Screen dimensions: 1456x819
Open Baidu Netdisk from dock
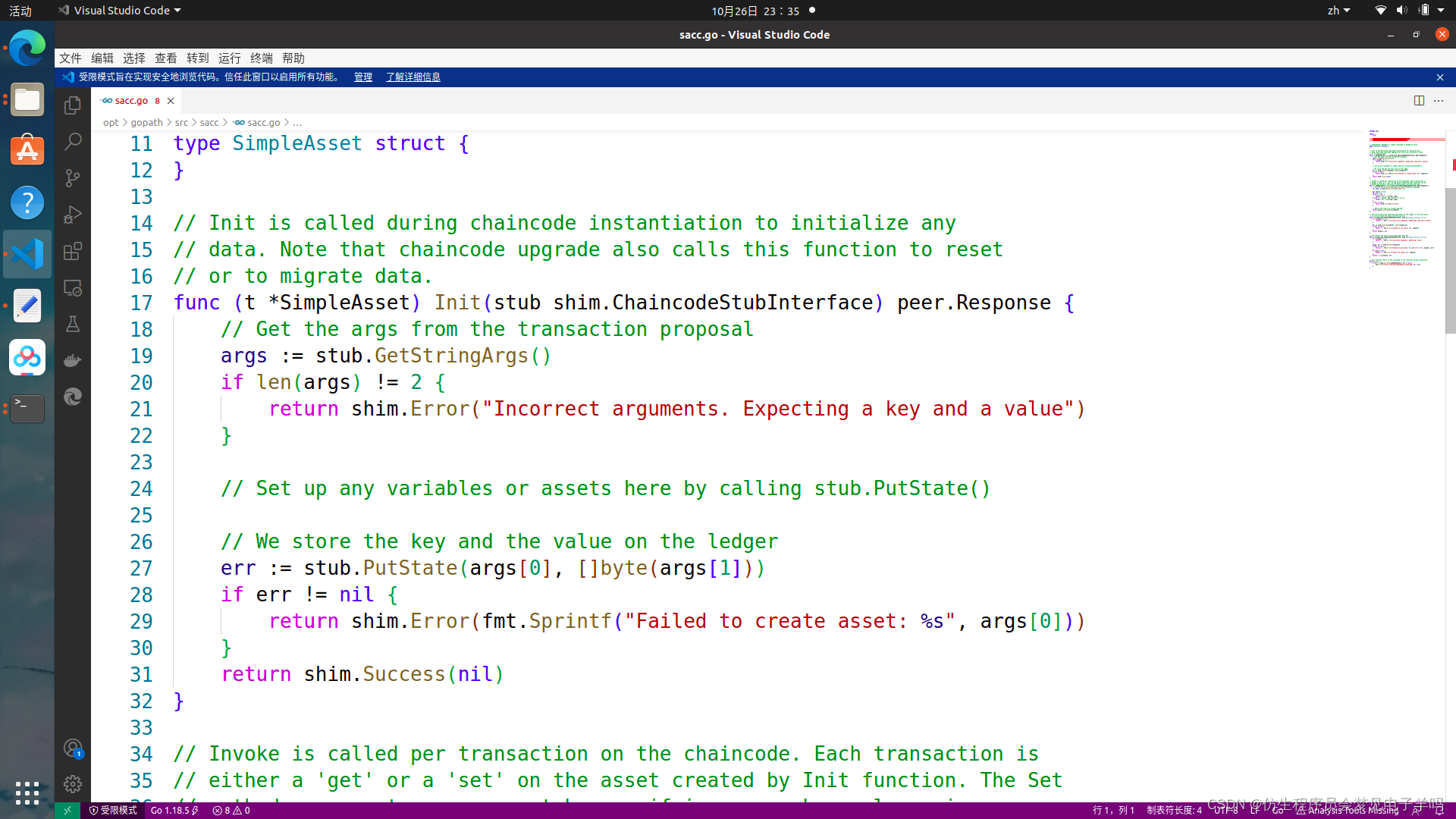27,357
